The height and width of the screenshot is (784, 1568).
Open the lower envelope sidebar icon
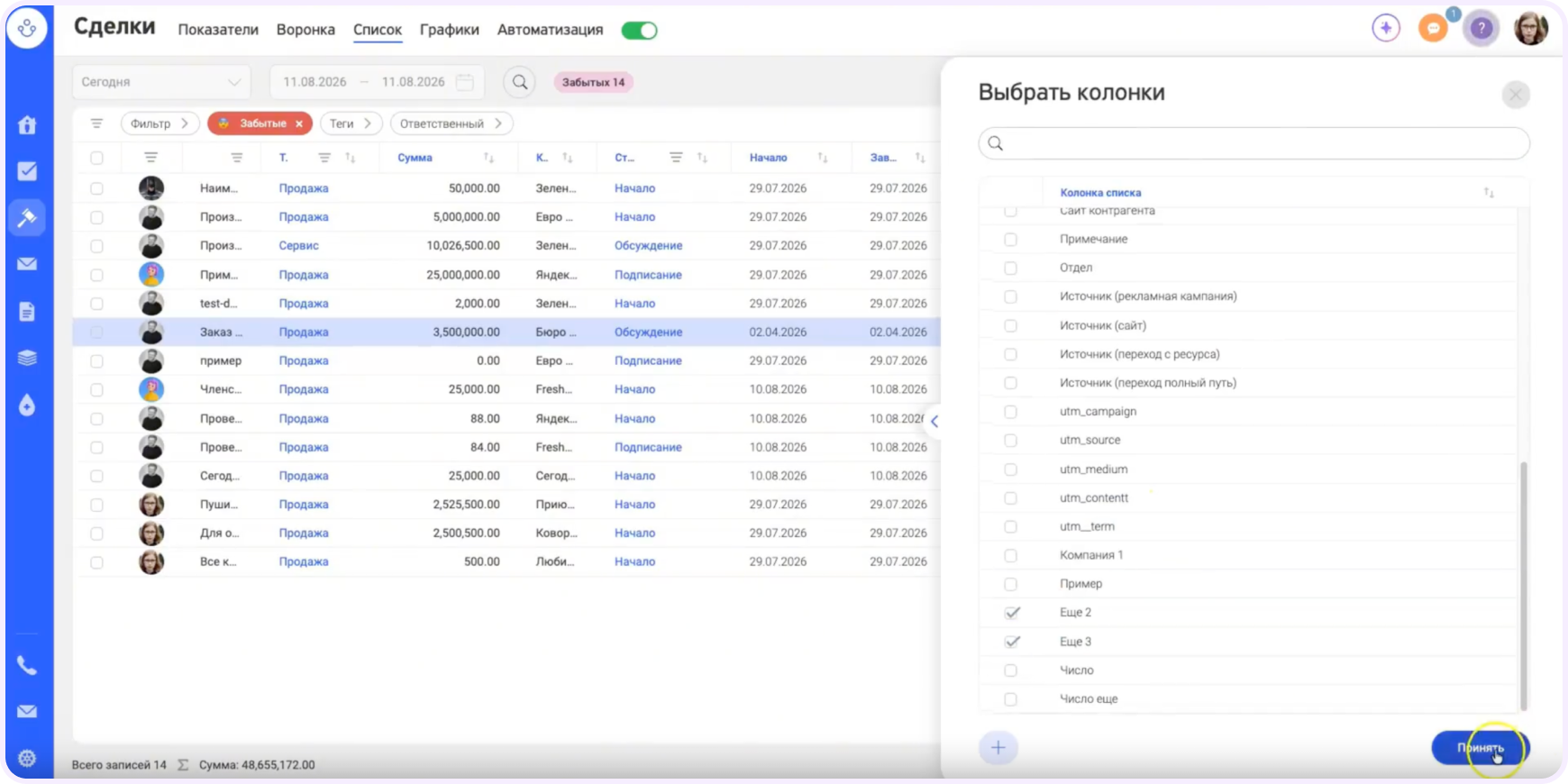pyautogui.click(x=27, y=711)
